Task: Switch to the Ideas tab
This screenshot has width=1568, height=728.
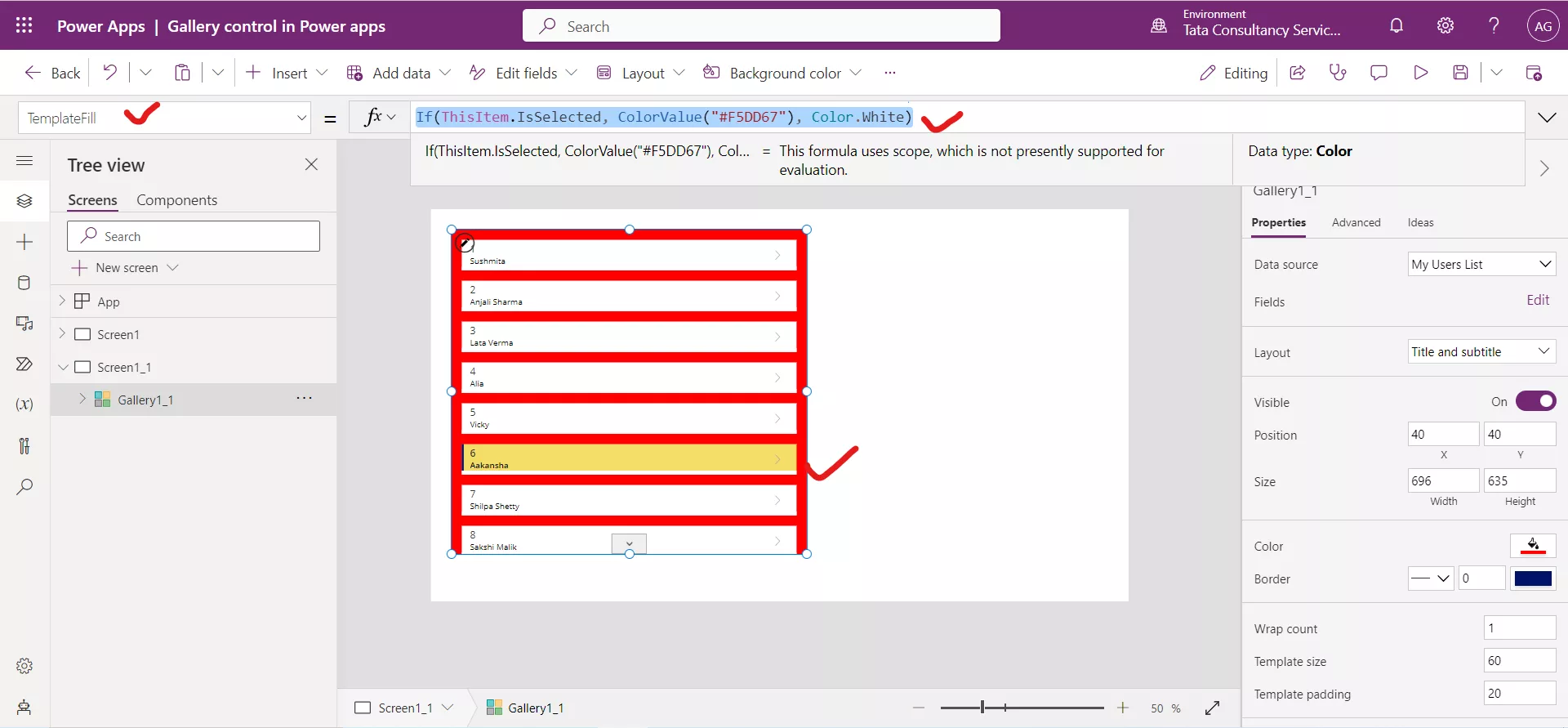Action: 1420,222
